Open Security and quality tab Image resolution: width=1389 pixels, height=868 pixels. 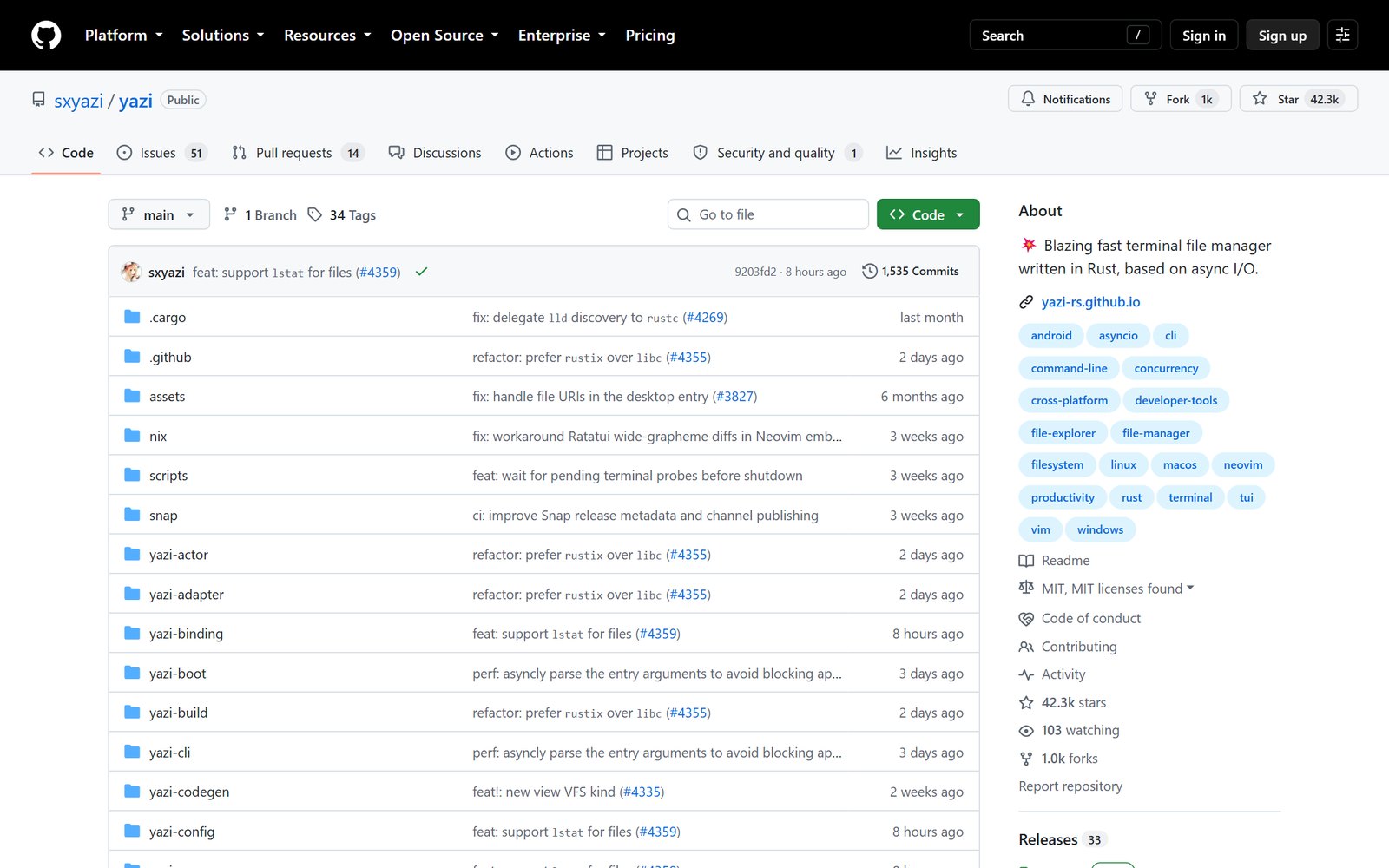[777, 153]
